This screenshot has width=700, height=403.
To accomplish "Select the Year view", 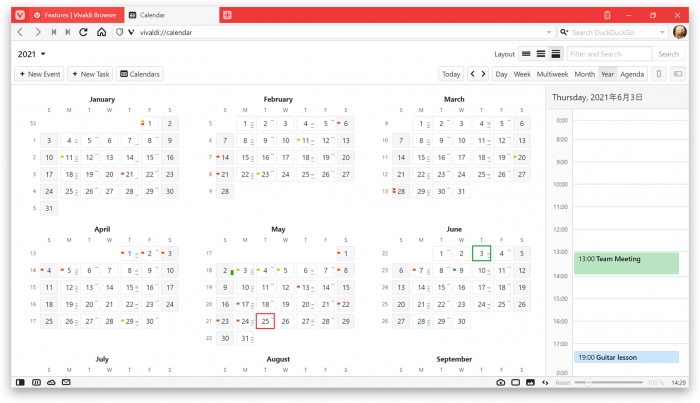I will (608, 74).
